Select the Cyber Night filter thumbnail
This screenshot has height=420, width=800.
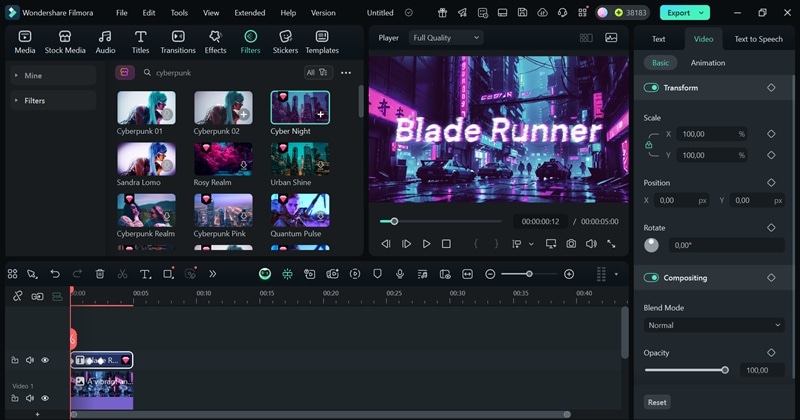[300, 107]
